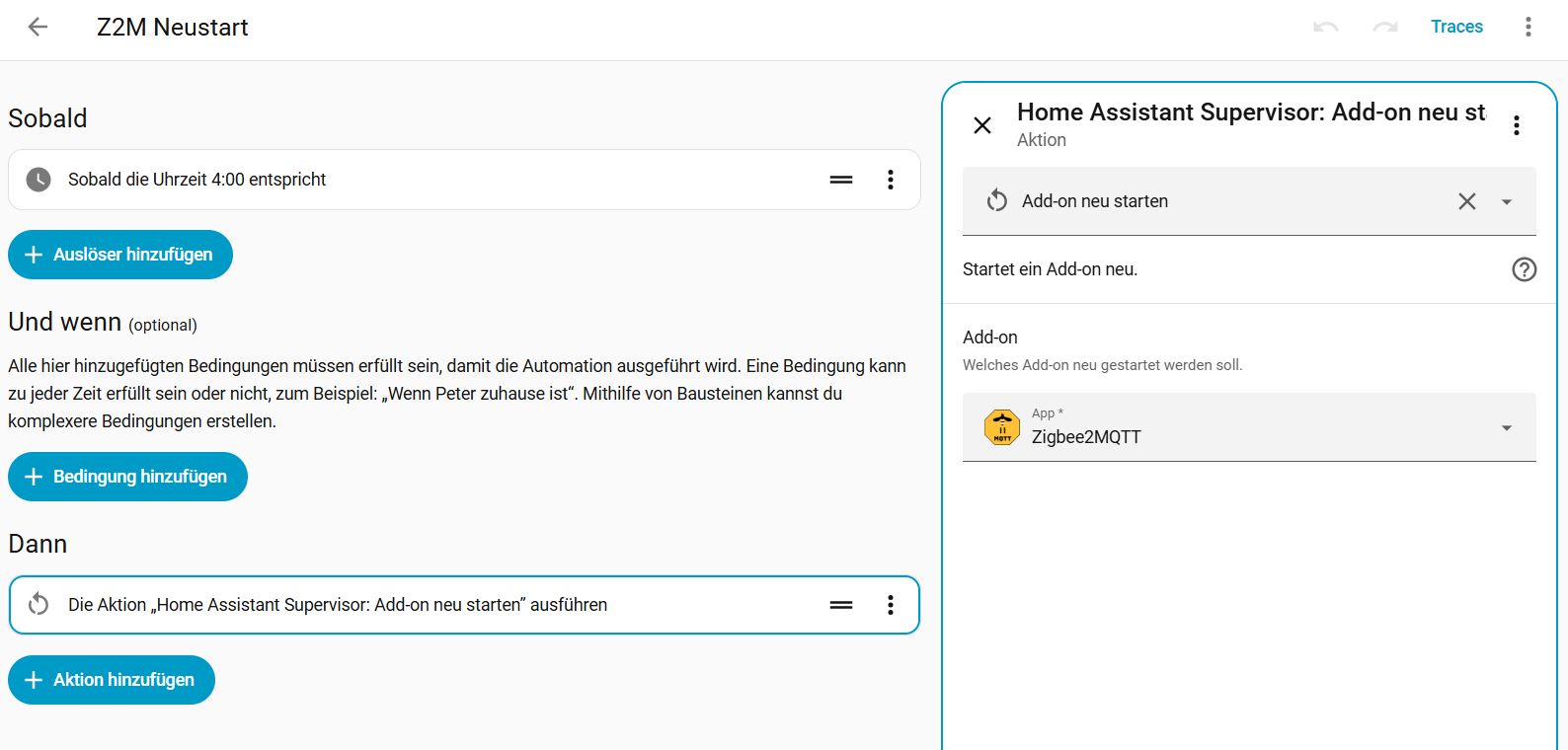Screen dimensions: 1568x750
Task: Click the 'Home Assistant Supervisor' panel title
Action: (1251, 112)
